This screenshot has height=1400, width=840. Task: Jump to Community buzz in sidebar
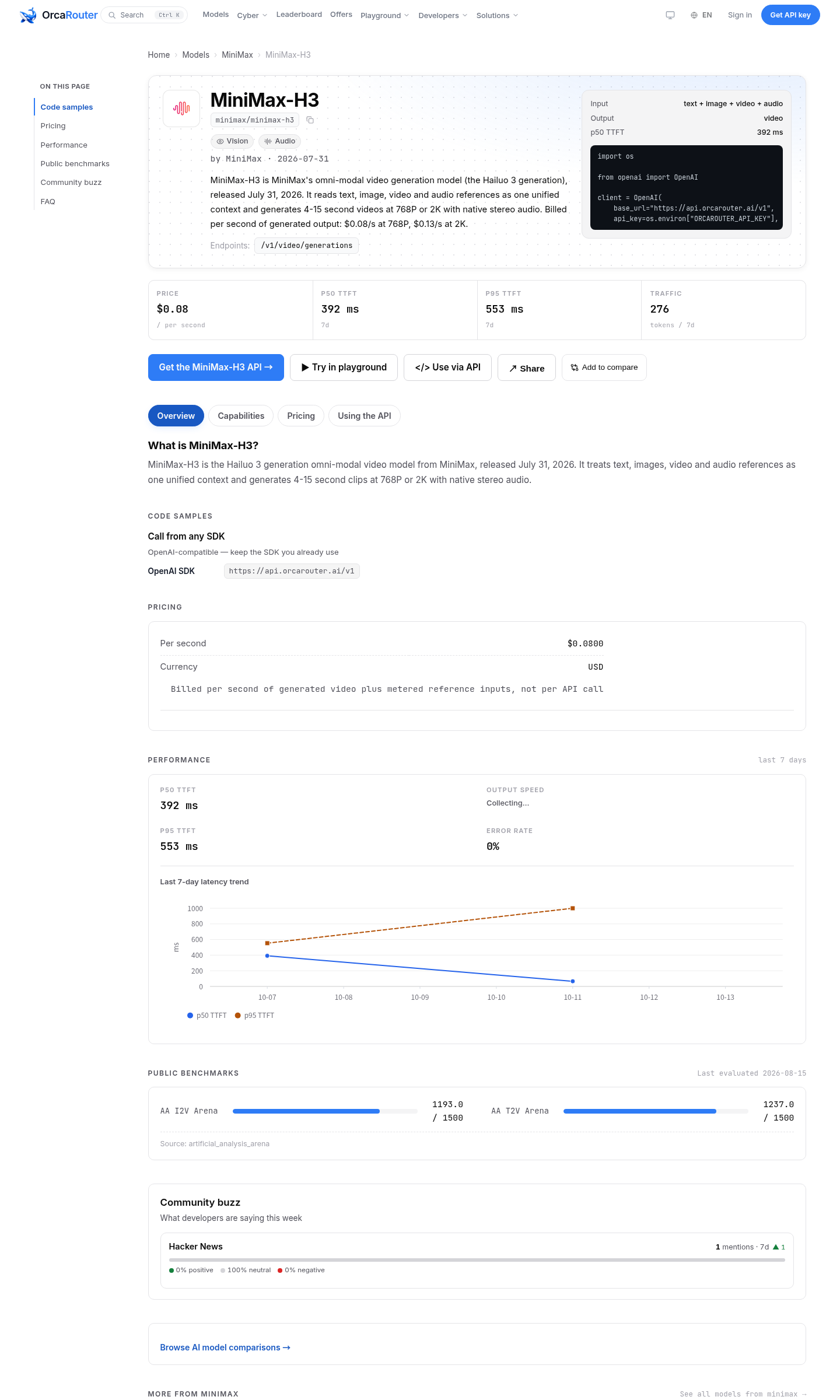(71, 183)
